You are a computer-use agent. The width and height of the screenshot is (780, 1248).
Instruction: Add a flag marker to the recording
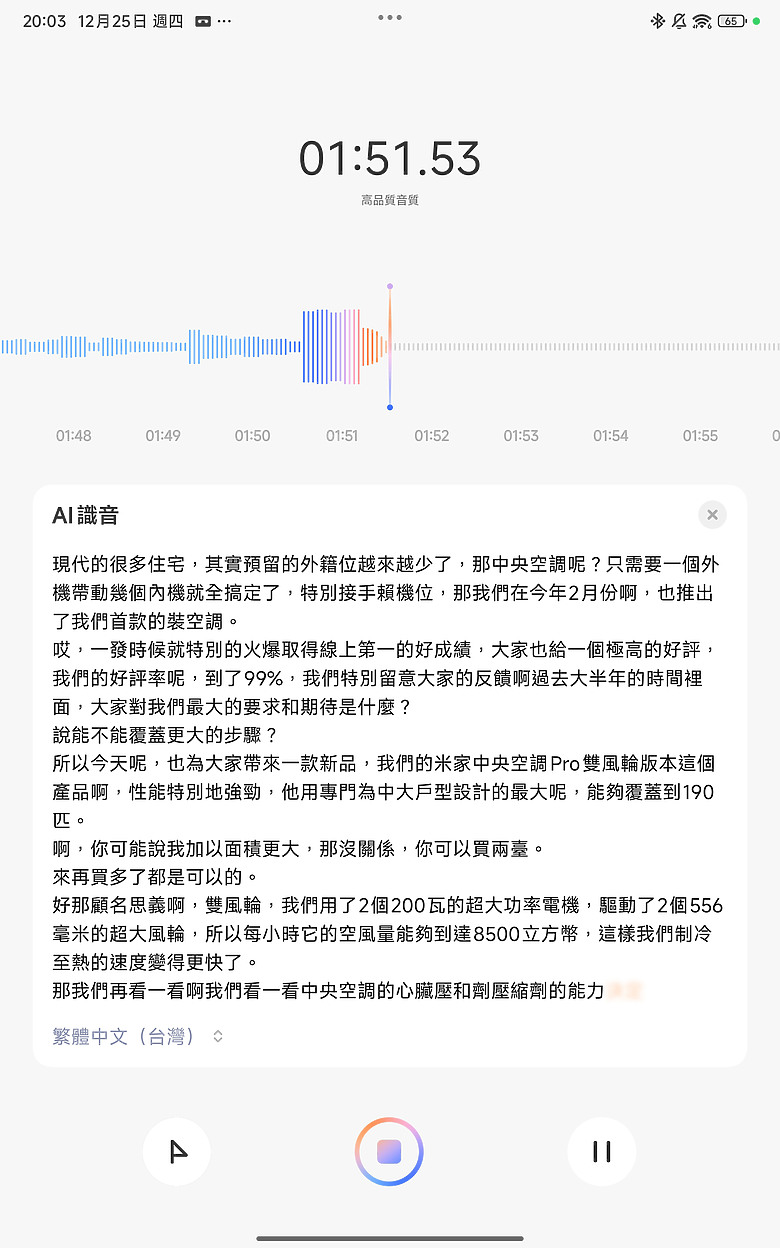tap(177, 1152)
